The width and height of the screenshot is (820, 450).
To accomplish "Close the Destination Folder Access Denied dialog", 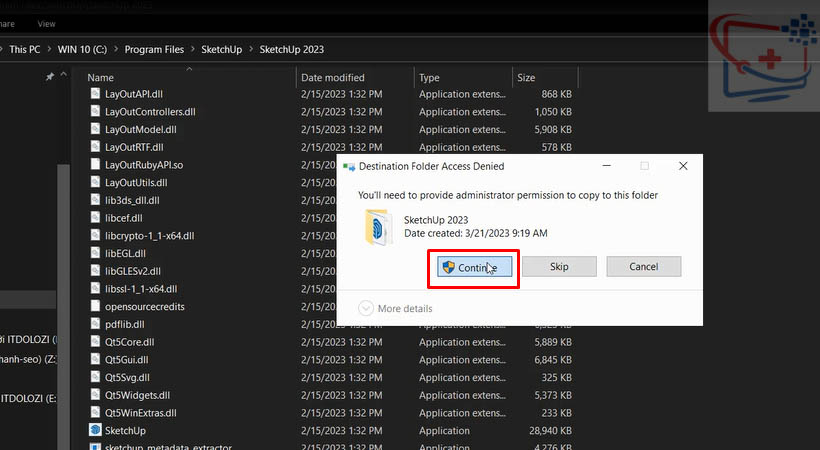I will tap(683, 166).
